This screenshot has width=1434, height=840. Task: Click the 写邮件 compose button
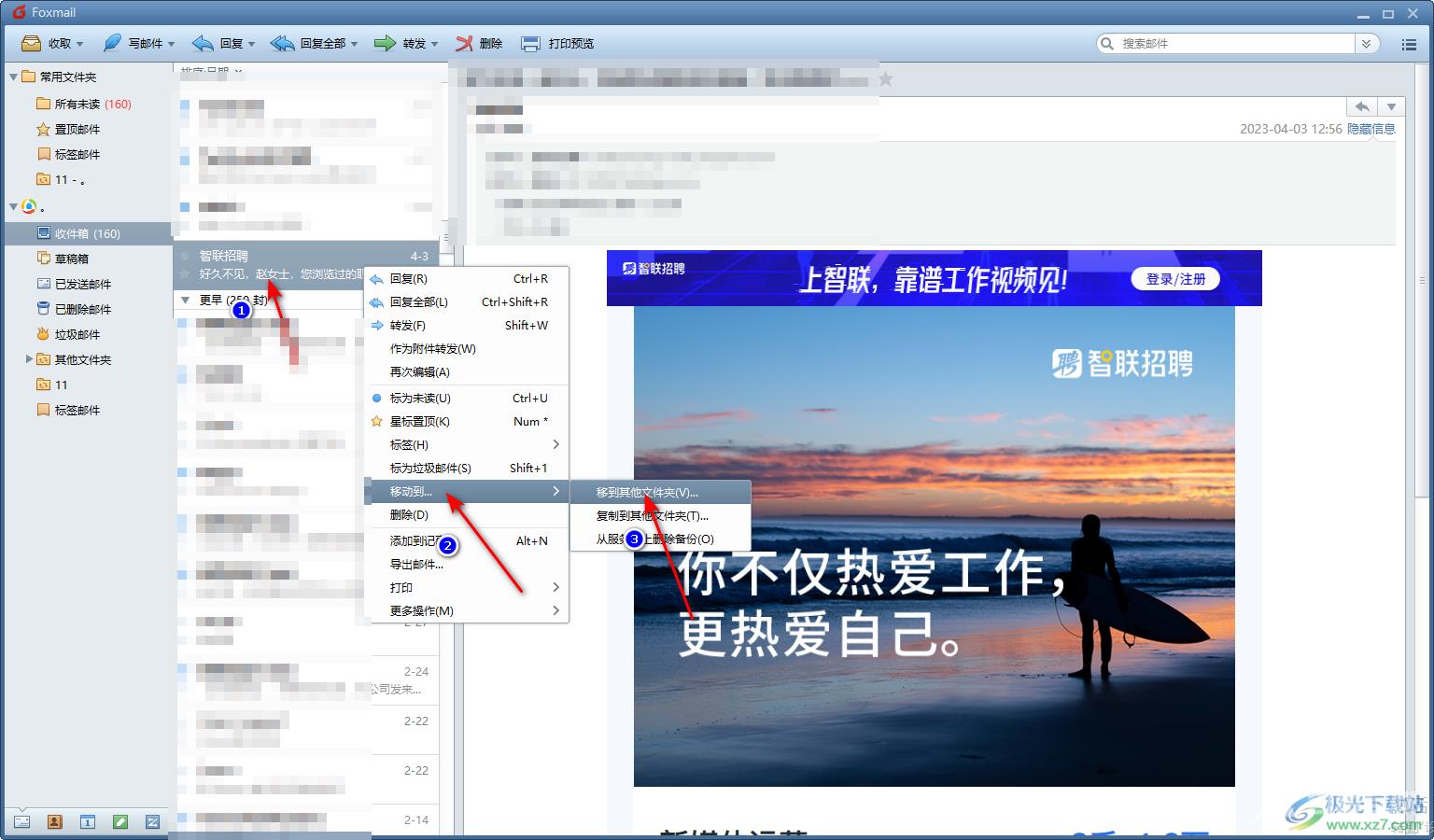(132, 43)
